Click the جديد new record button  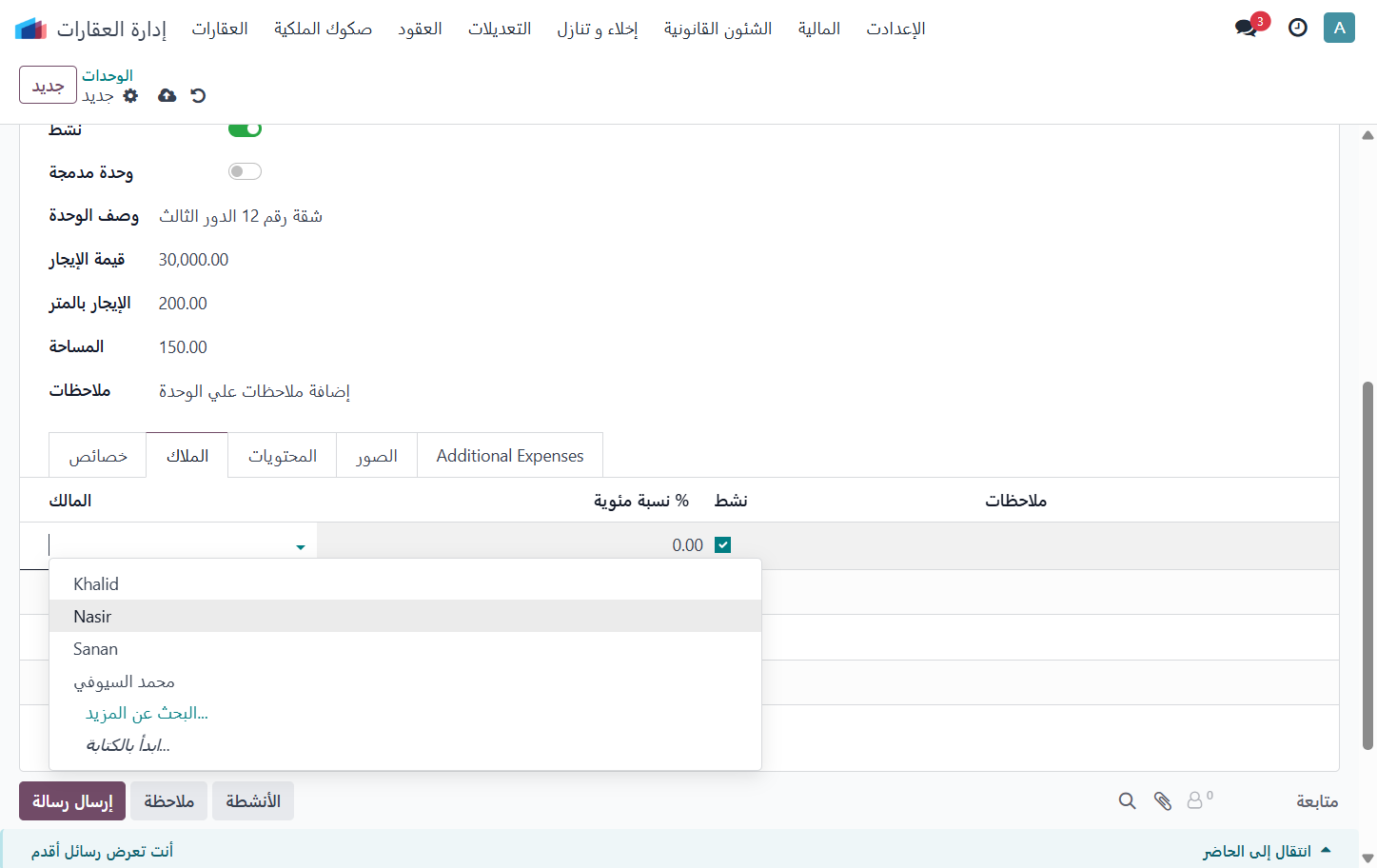pos(48,86)
